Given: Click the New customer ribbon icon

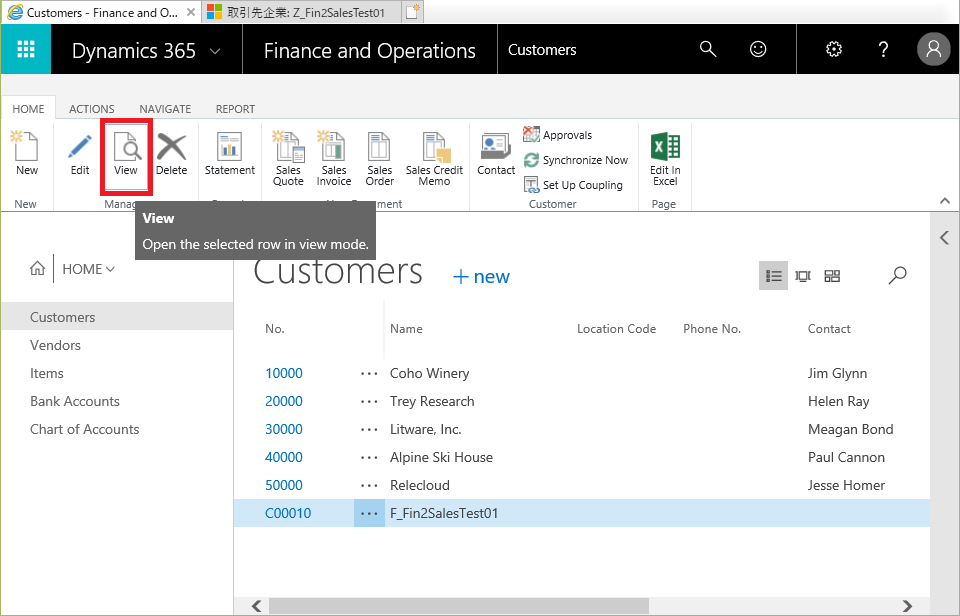Looking at the screenshot, I should click(26, 153).
